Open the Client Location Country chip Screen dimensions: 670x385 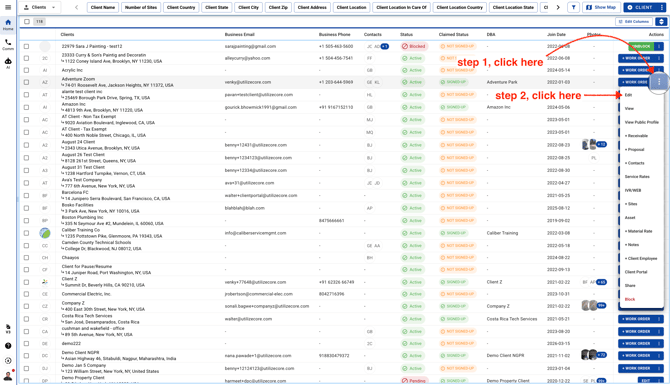(459, 7)
